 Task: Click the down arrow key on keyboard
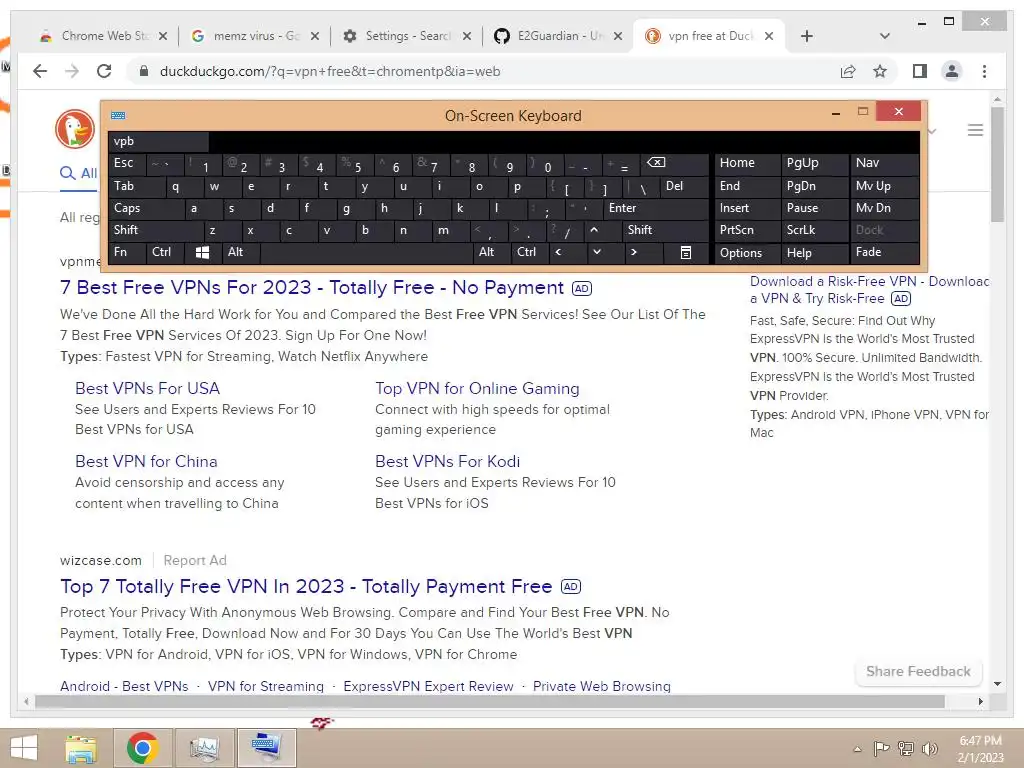click(596, 252)
